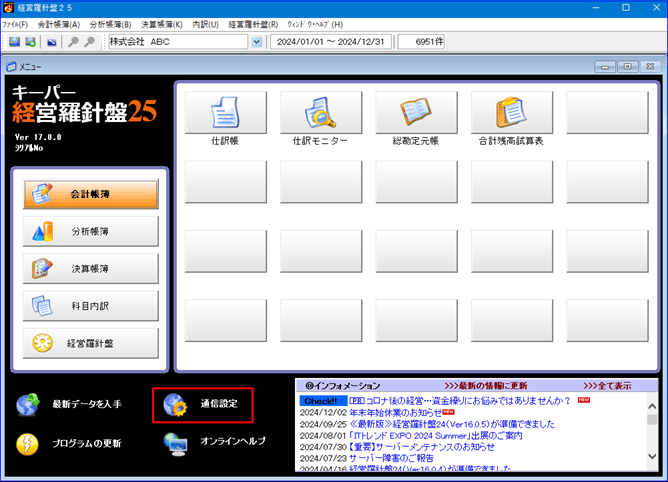Open the 仕訳帳 journal icon
The height and width of the screenshot is (482, 668).
[x=226, y=113]
